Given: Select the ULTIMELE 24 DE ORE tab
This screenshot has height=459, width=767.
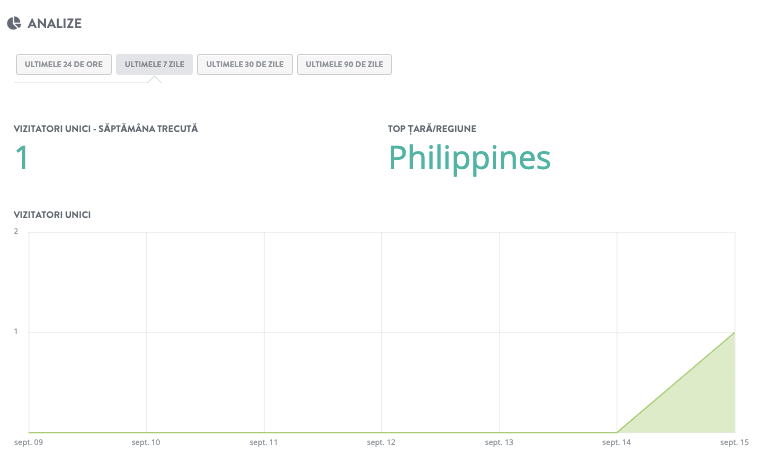Looking at the screenshot, I should pyautogui.click(x=63, y=64).
